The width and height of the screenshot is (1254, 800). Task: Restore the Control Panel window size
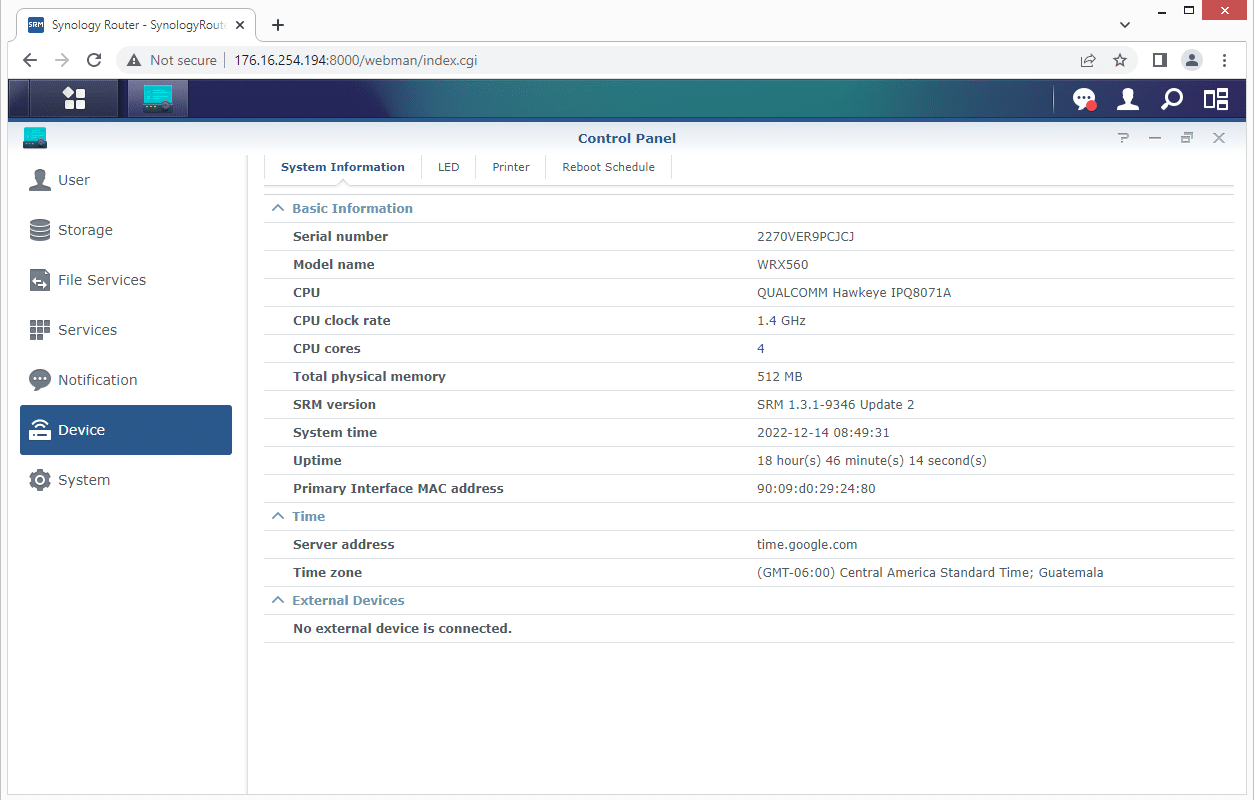tap(1187, 138)
